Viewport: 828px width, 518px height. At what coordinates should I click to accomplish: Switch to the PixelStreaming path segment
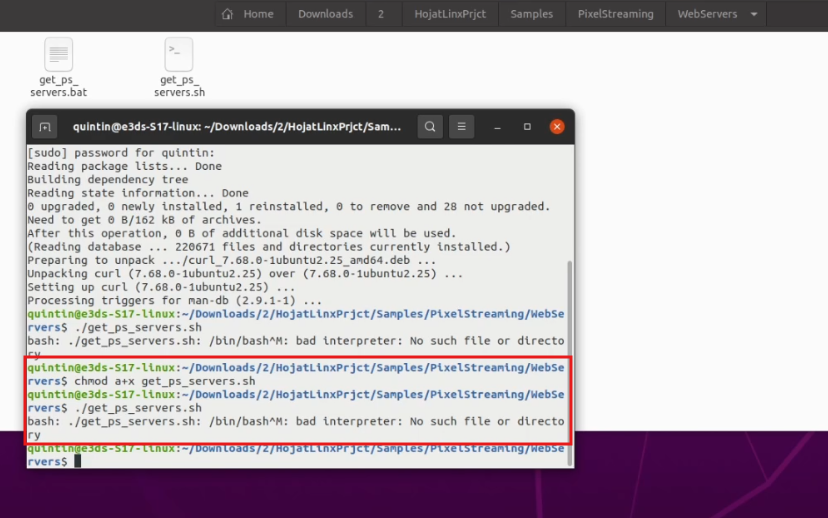point(615,14)
